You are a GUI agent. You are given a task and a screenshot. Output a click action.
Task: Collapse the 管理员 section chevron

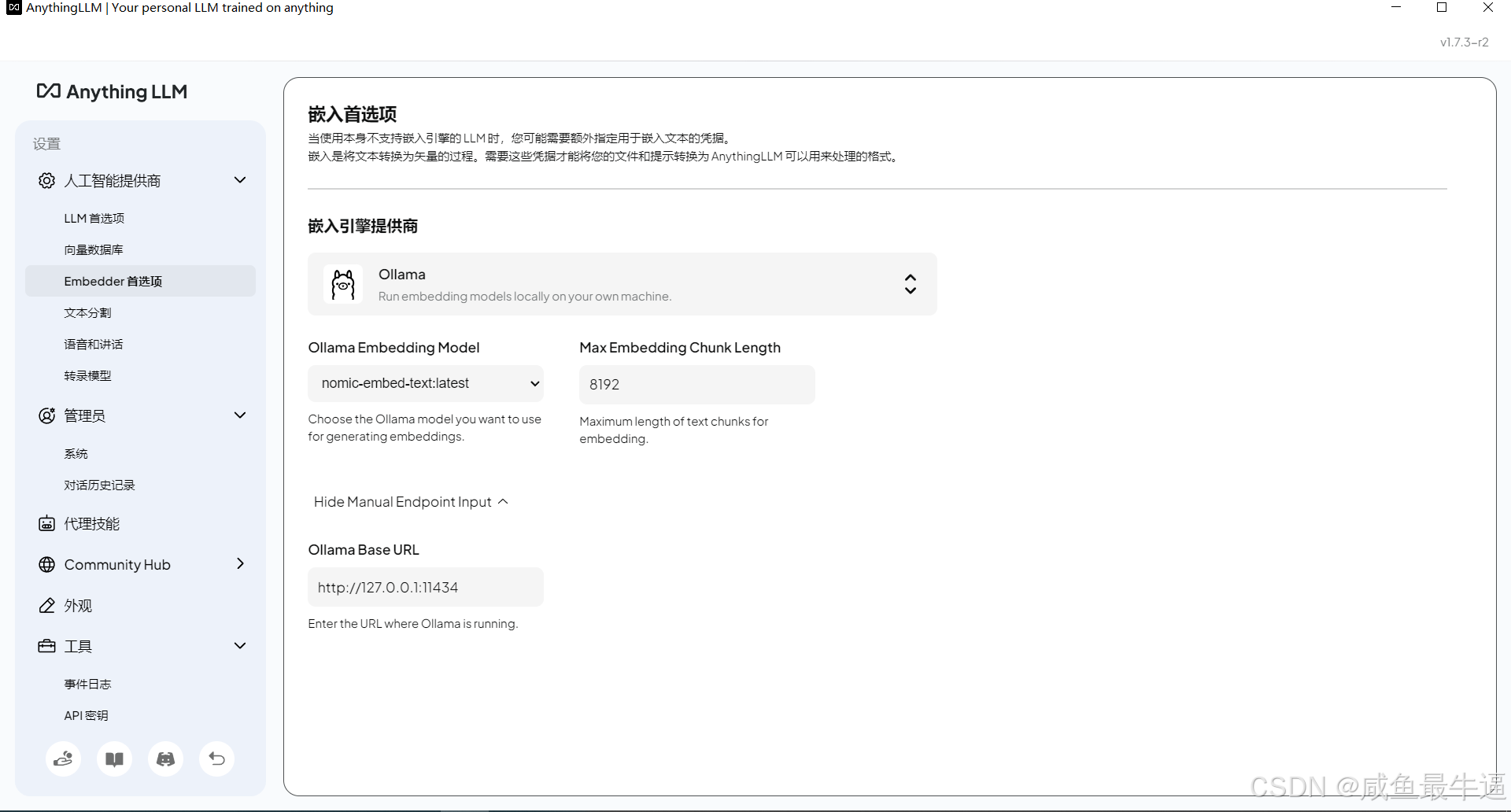(240, 415)
